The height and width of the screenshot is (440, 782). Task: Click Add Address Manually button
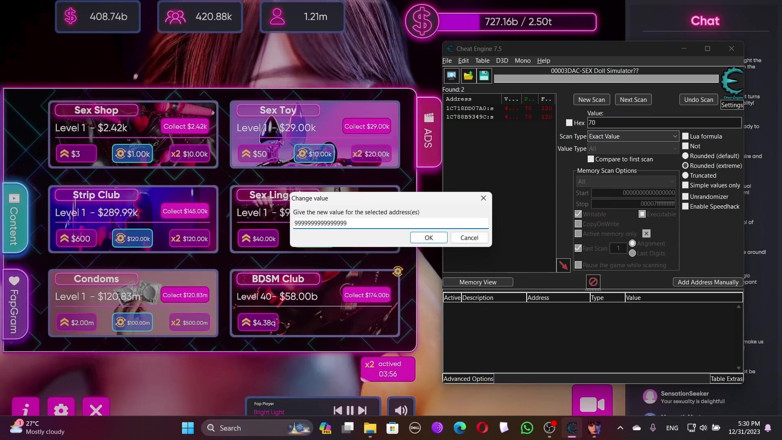(x=708, y=282)
